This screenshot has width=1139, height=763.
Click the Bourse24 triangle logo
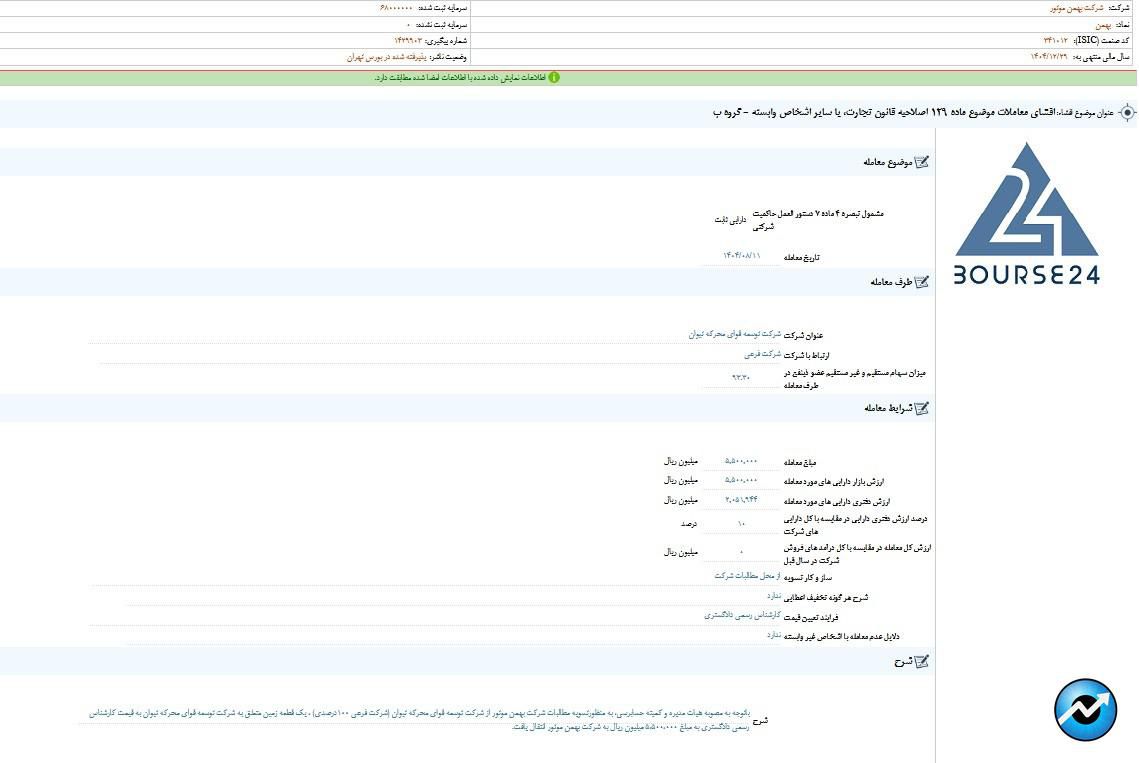[1026, 213]
